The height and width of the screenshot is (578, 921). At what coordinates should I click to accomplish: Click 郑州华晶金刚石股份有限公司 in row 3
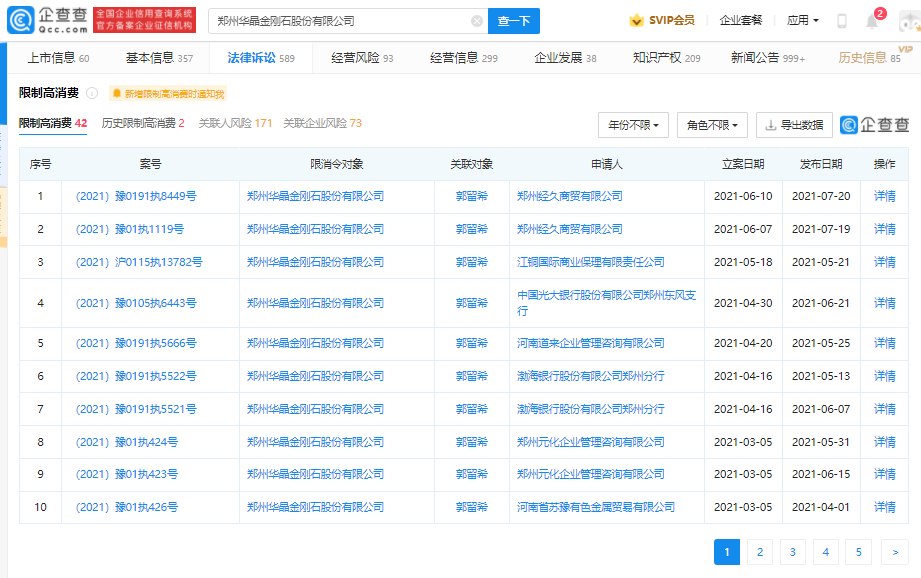315,262
